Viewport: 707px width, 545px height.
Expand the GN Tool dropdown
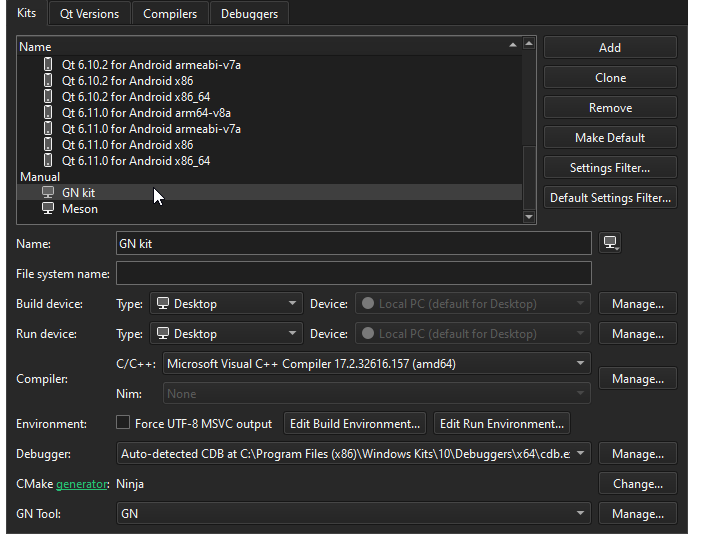(354, 513)
